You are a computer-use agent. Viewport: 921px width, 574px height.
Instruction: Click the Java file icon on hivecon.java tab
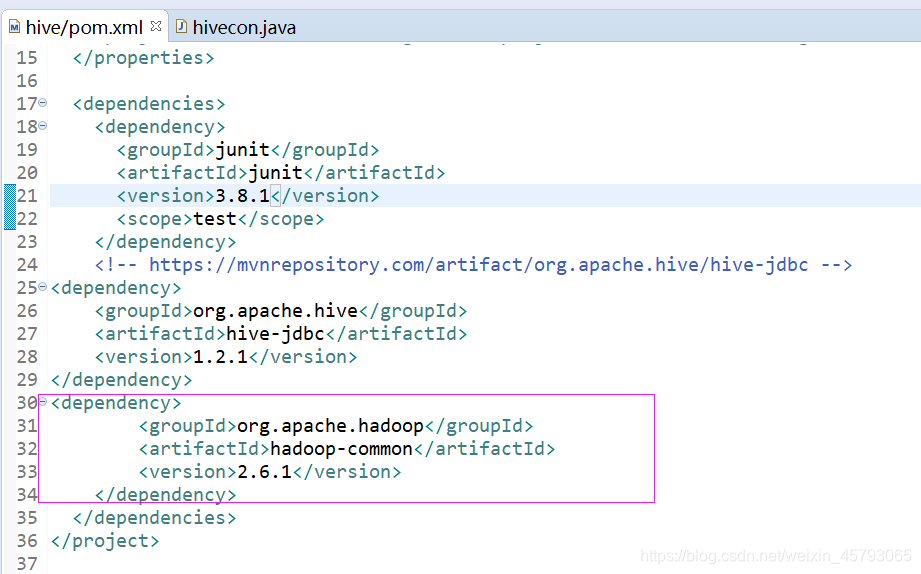click(181, 26)
